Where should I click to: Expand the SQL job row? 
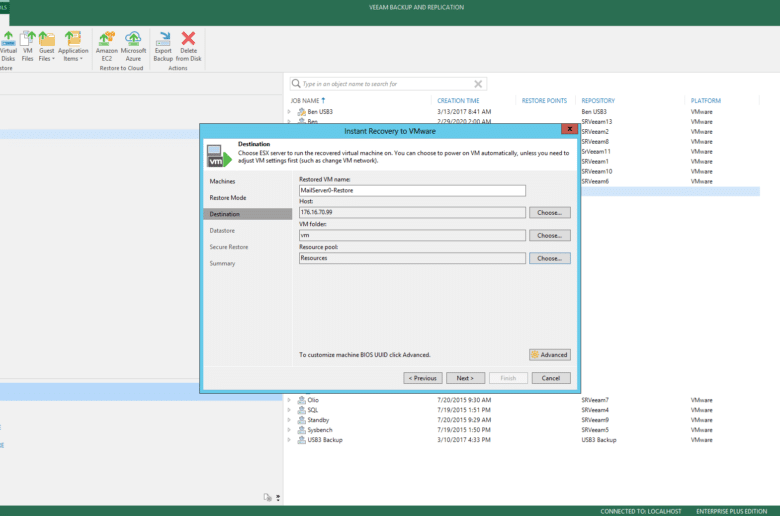pos(289,410)
